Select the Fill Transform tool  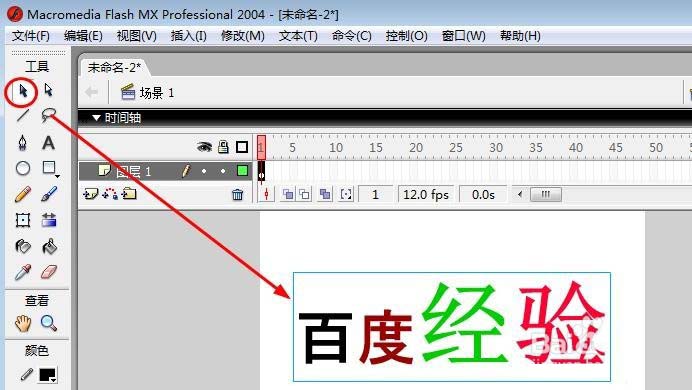49,220
